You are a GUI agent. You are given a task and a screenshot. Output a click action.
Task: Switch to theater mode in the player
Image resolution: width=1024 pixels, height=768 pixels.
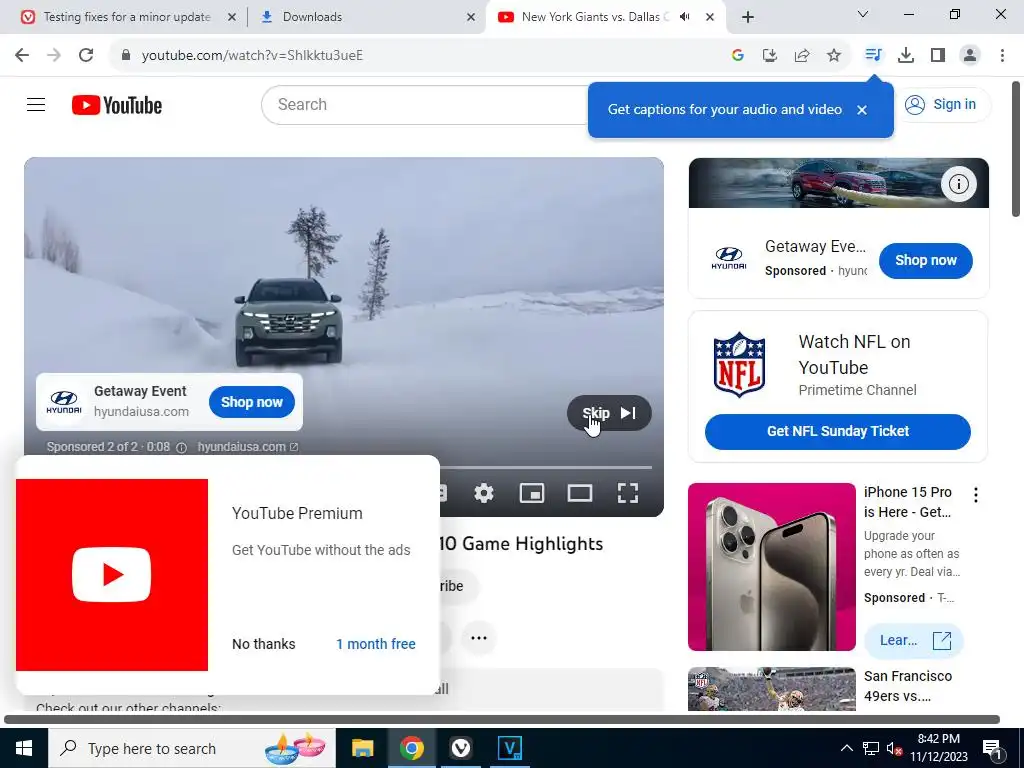point(580,493)
